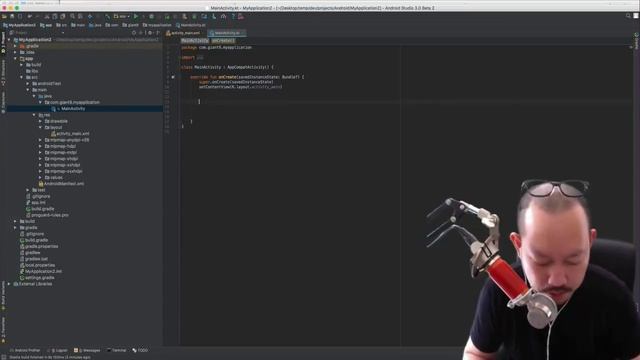This screenshot has height=360, width=640.
Task: Click the onCreate() editor breadcrumb
Action: point(223,41)
